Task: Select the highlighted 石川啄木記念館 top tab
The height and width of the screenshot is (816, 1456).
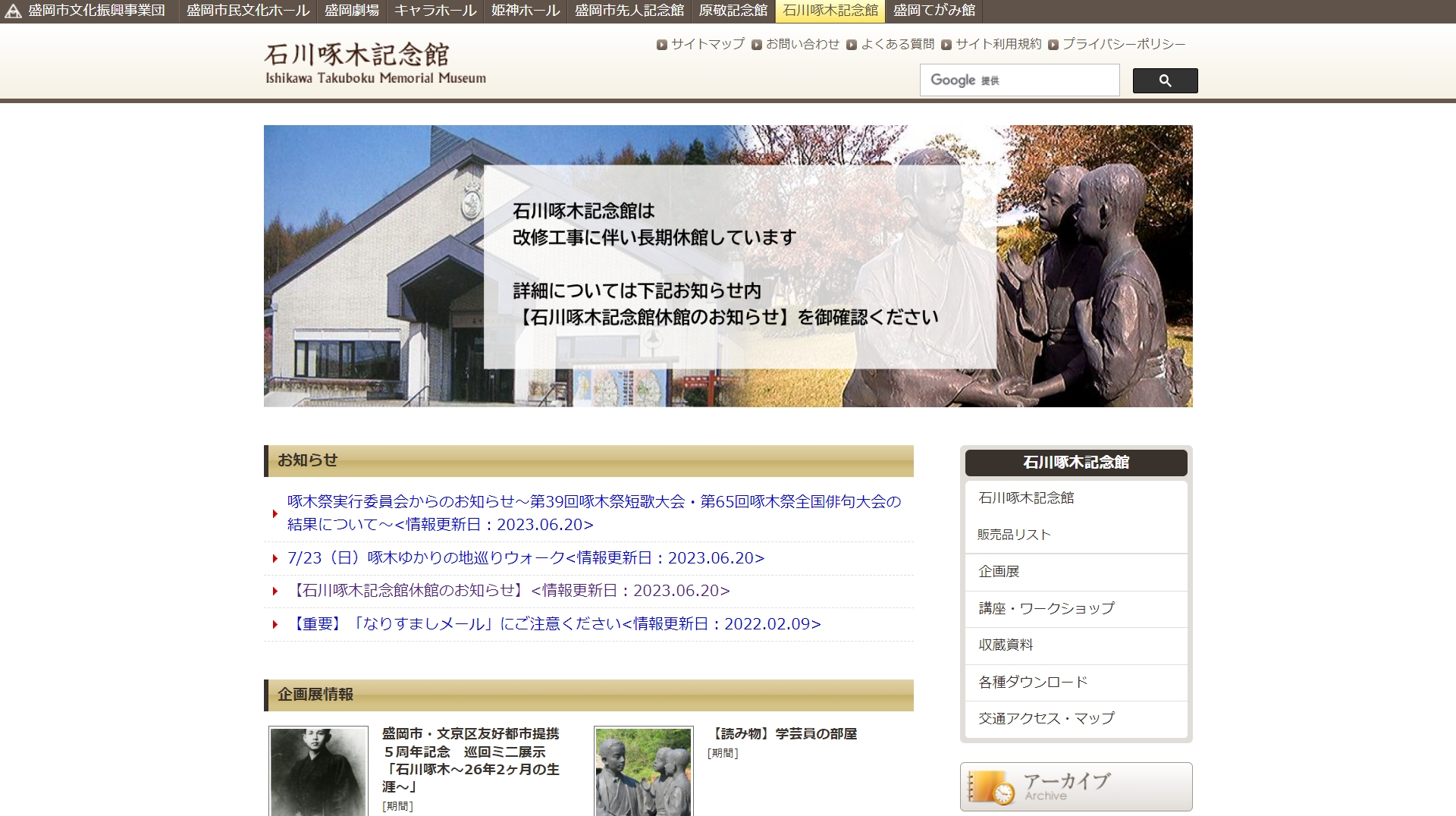Action: (x=830, y=11)
